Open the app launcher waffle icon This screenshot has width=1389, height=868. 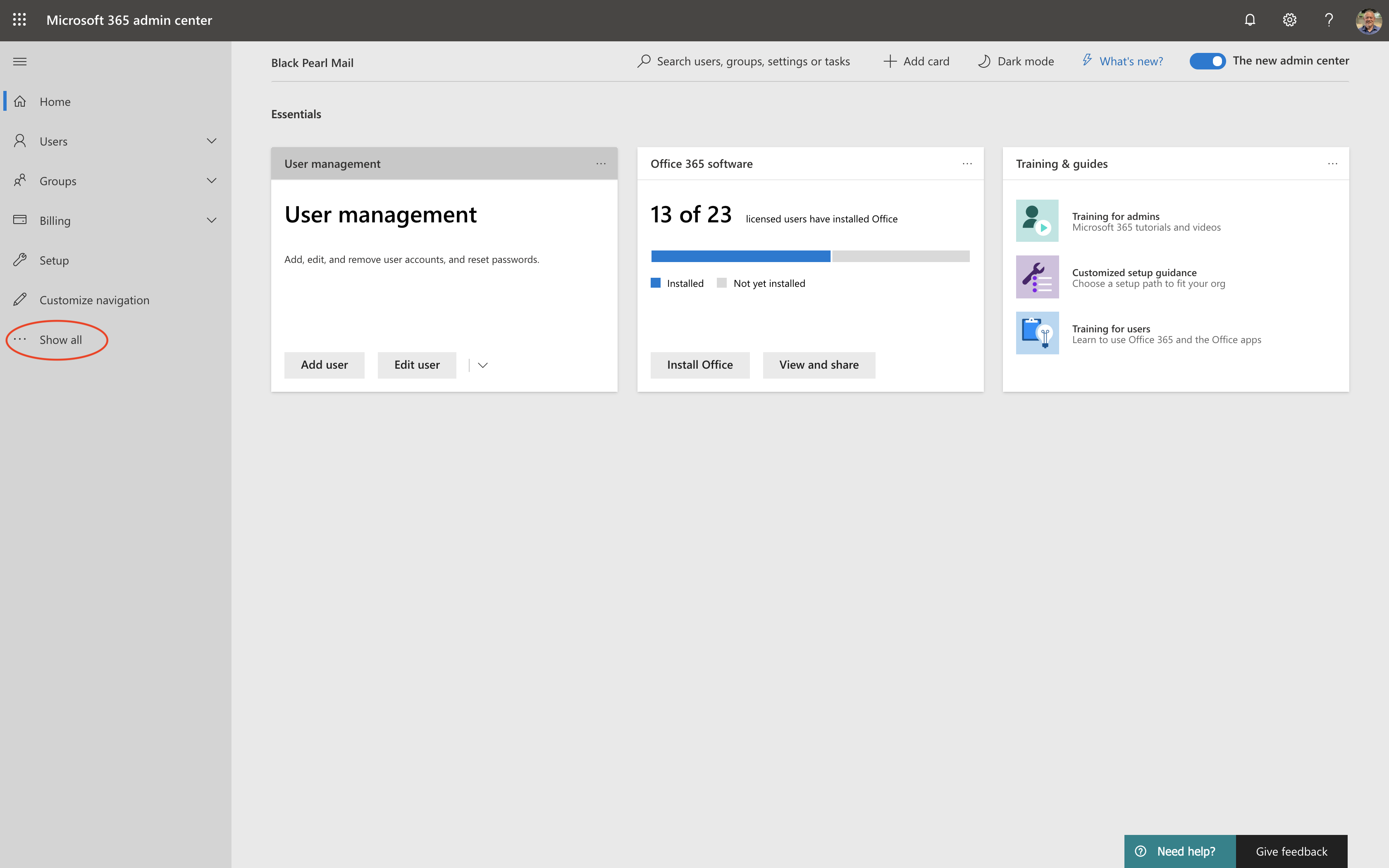pyautogui.click(x=19, y=20)
